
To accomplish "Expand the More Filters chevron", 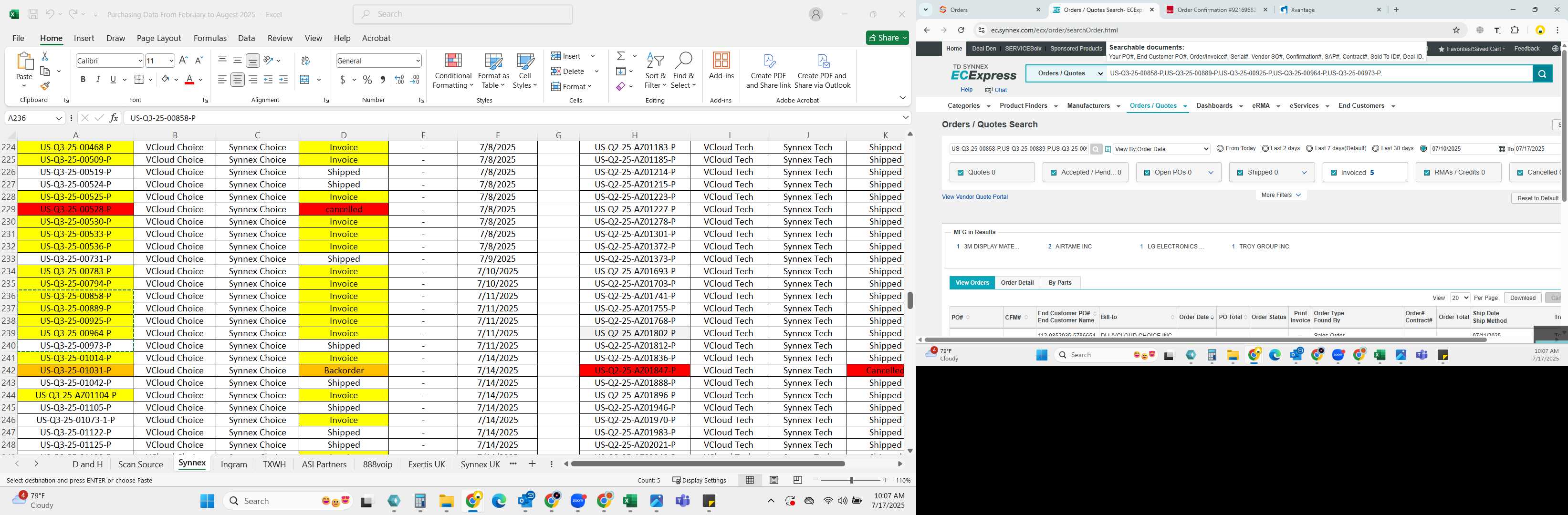I will click(x=1298, y=195).
